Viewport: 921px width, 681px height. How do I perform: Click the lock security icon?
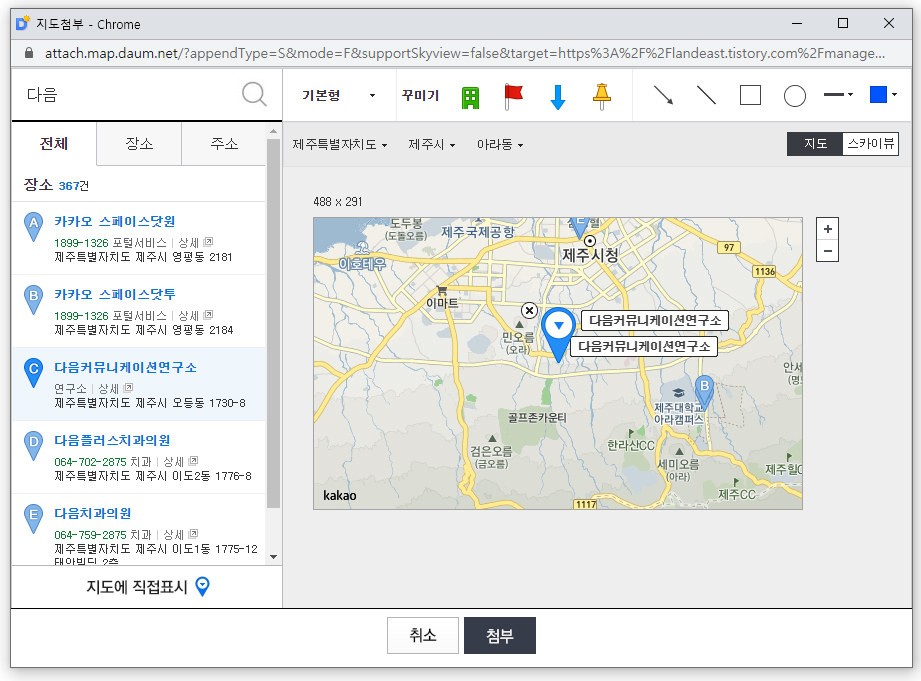click(29, 53)
